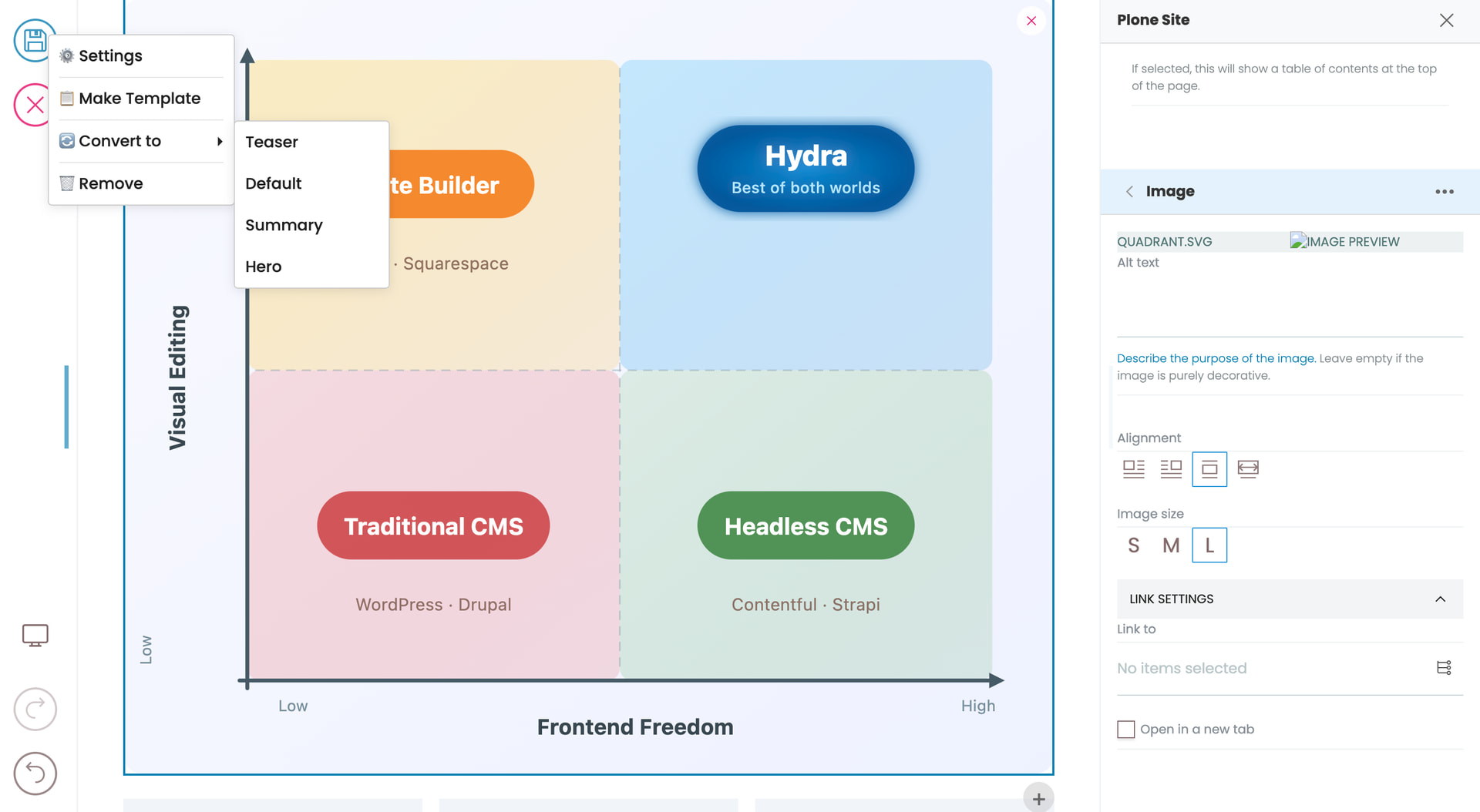
Task: Enable Open in a new tab
Action: 1126,730
